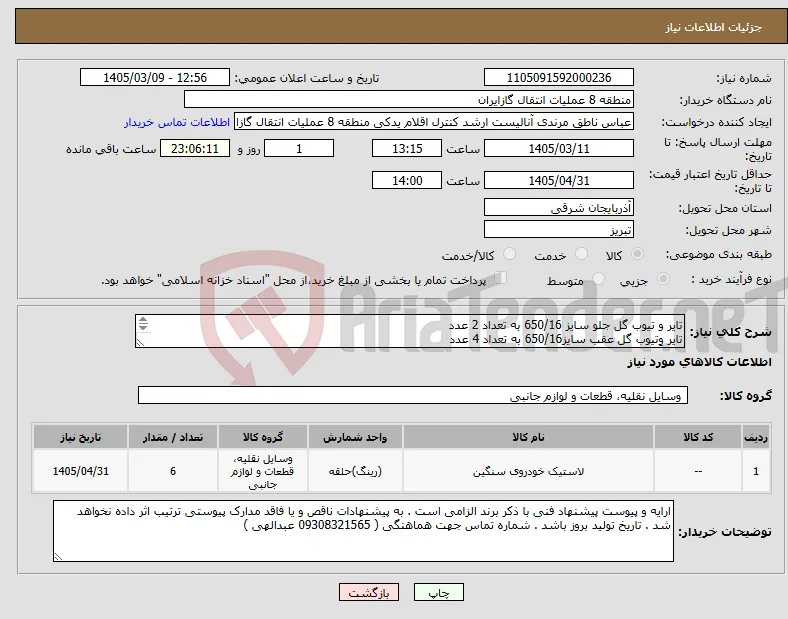Click the (رینگ)حلقه unit cell
The image size is (788, 619).
(x=355, y=471)
